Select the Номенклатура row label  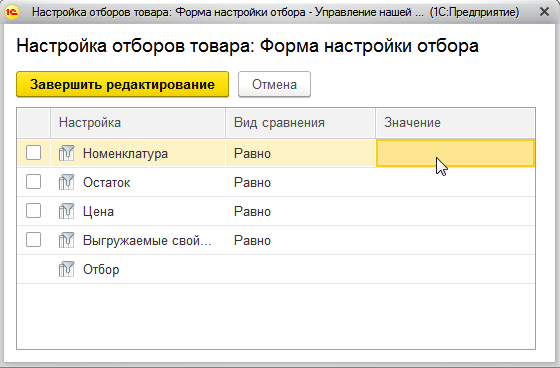coord(125,154)
